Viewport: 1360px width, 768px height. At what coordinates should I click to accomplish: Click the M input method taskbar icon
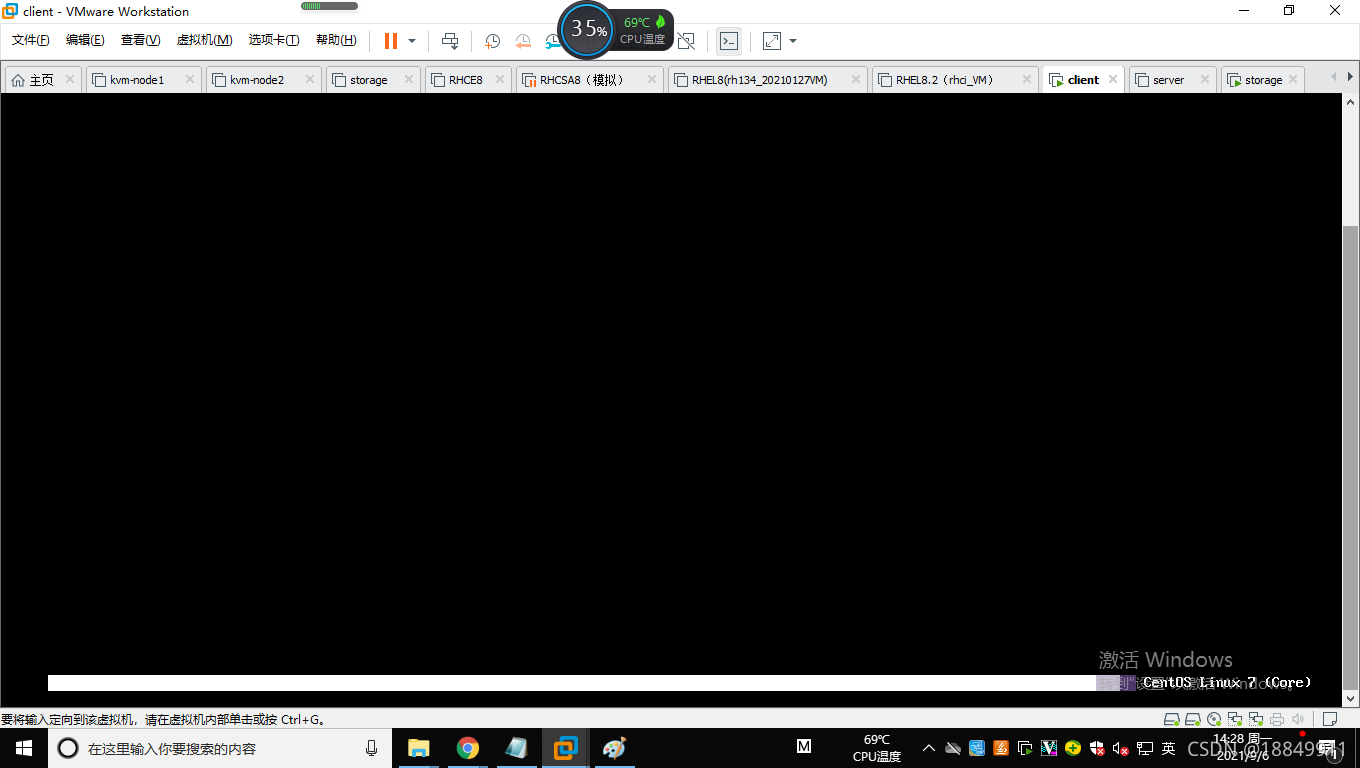pyautogui.click(x=803, y=746)
